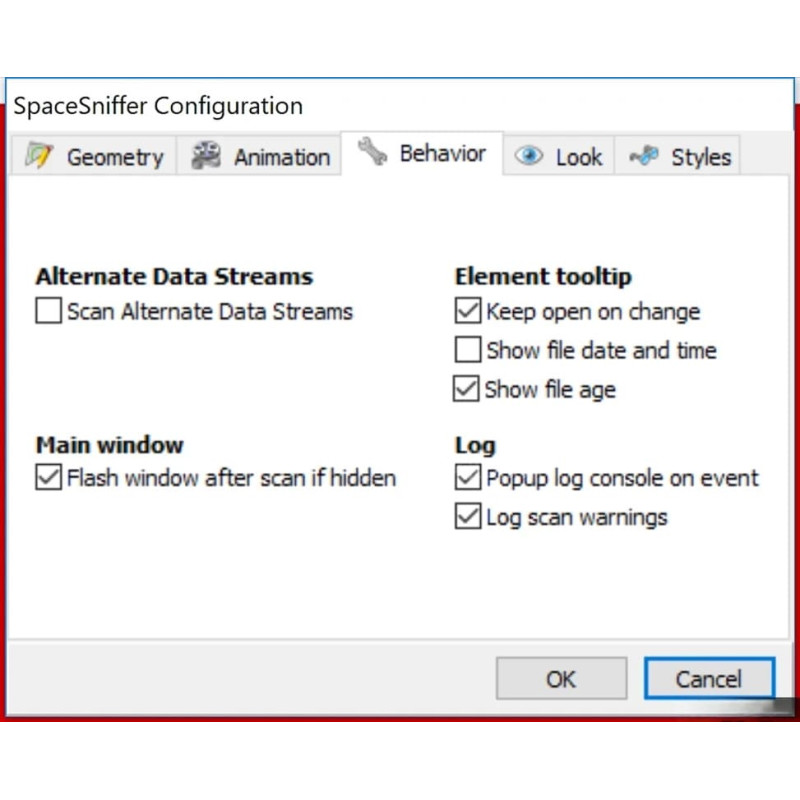Click the Animation tab film icon
This screenshot has height=800, width=800.
point(206,155)
